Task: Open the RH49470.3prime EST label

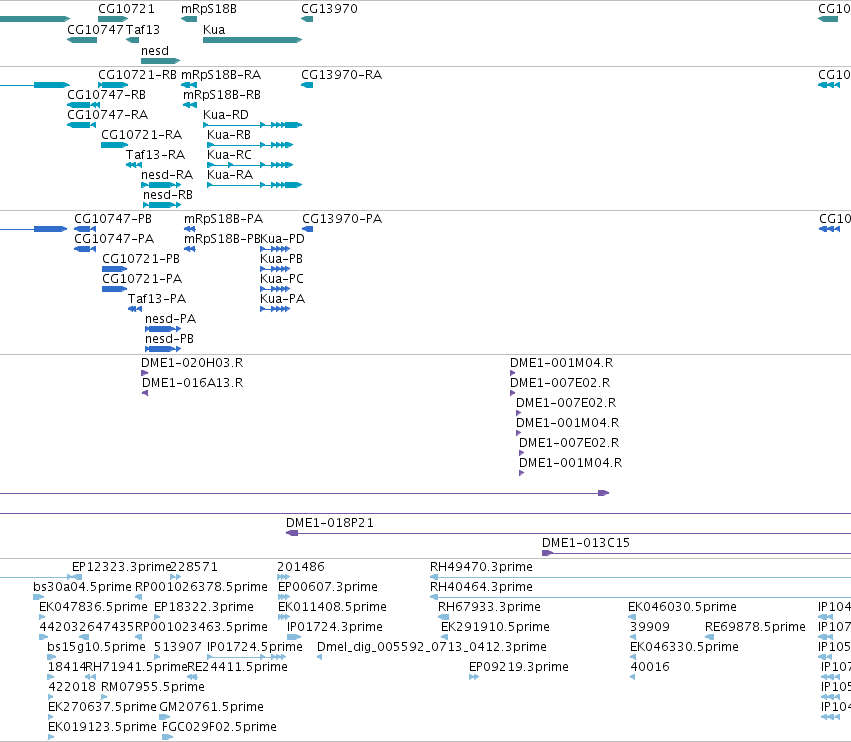Action: click(481, 567)
